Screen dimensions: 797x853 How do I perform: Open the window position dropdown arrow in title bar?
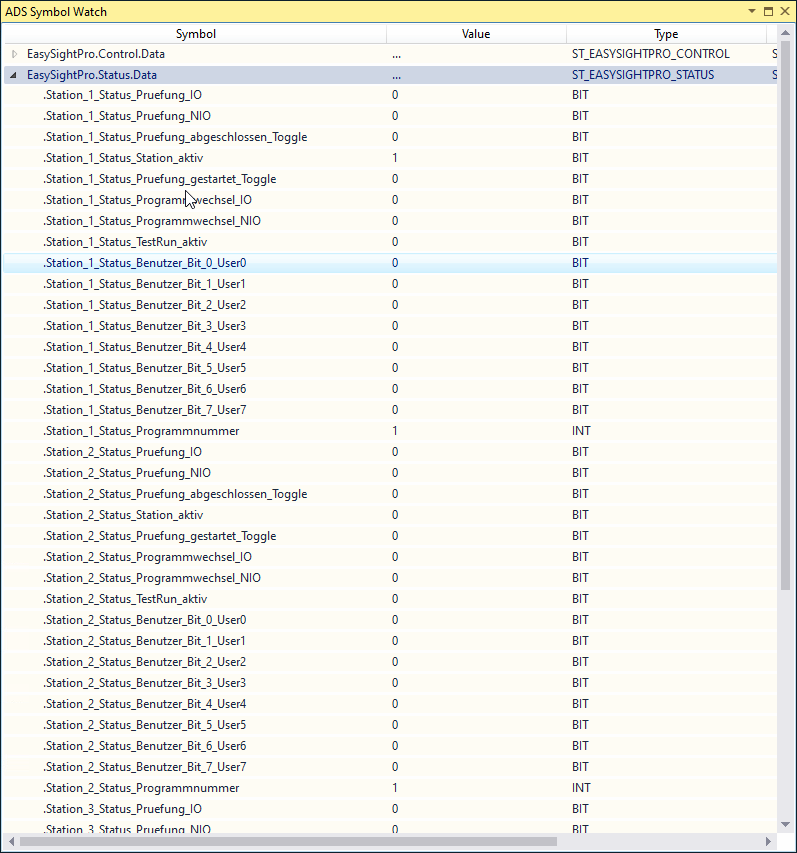point(751,12)
